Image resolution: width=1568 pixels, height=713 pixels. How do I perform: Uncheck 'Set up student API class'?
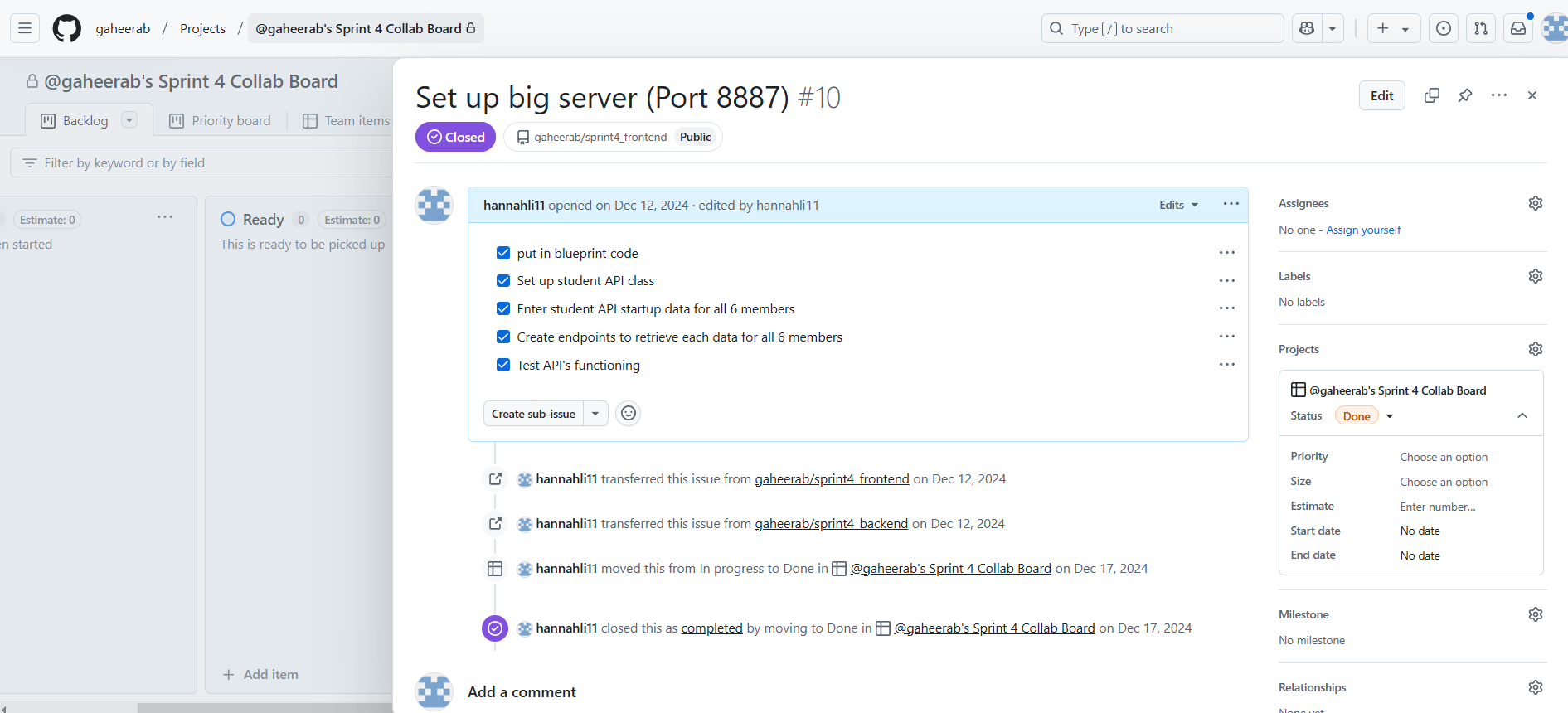pyautogui.click(x=503, y=281)
